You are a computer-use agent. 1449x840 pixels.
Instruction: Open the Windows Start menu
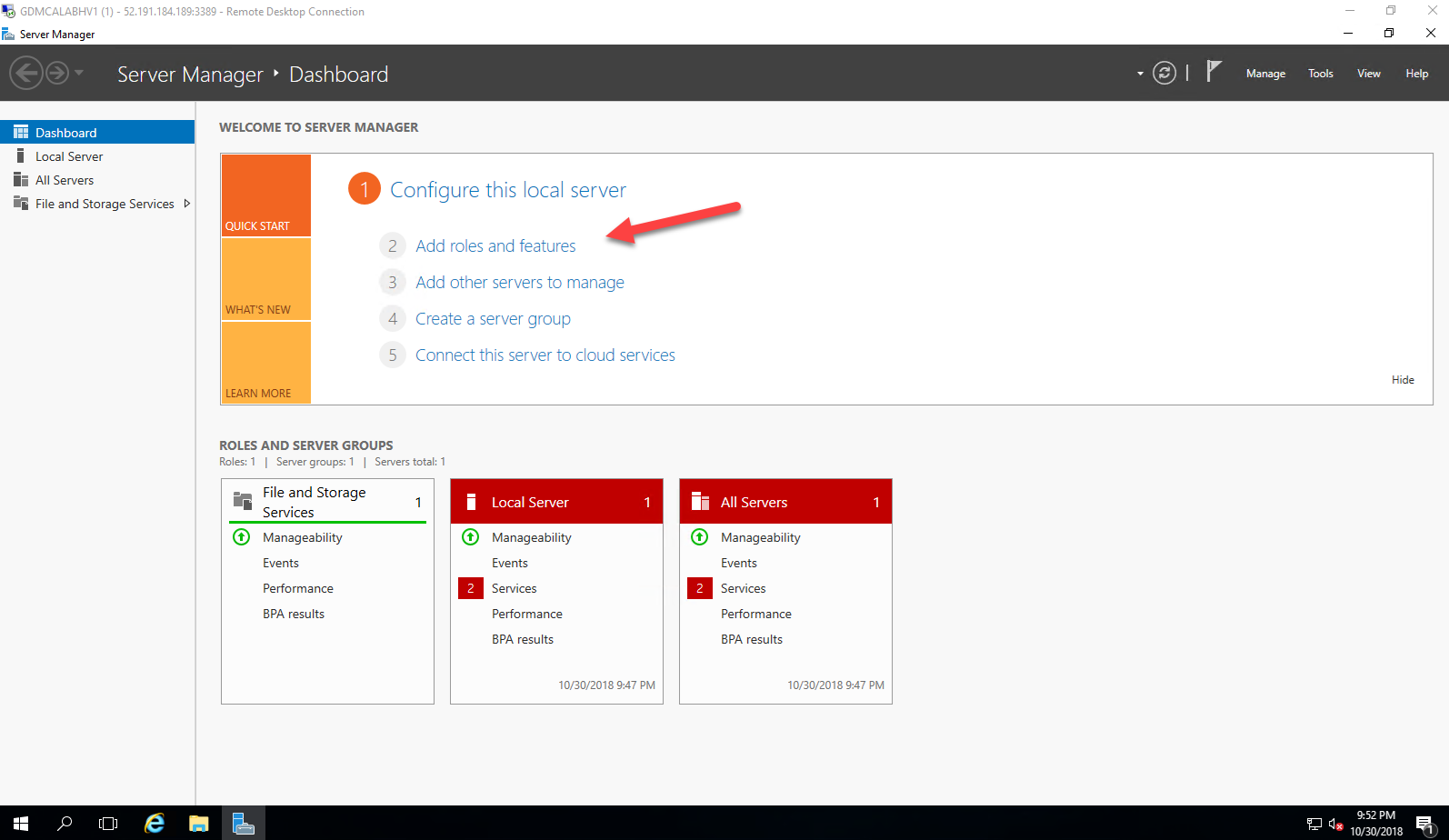pyautogui.click(x=21, y=823)
